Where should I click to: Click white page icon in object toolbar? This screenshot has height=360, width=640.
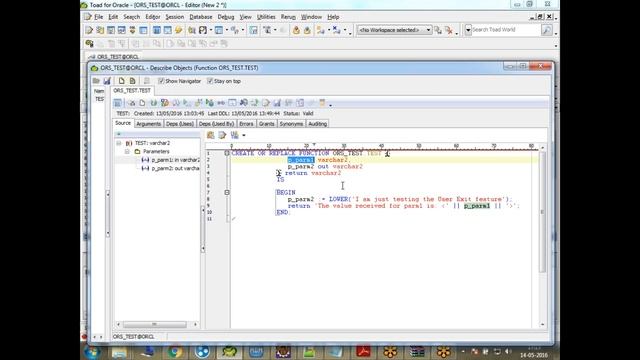pos(142,103)
